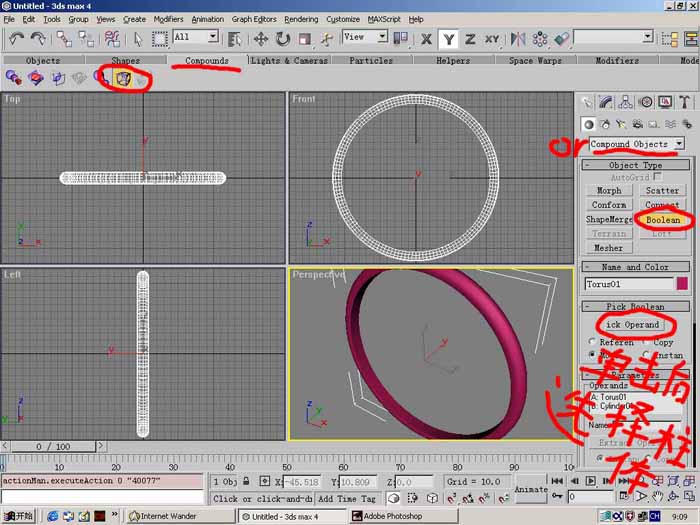Click the Mesher object type button

[x=609, y=248]
